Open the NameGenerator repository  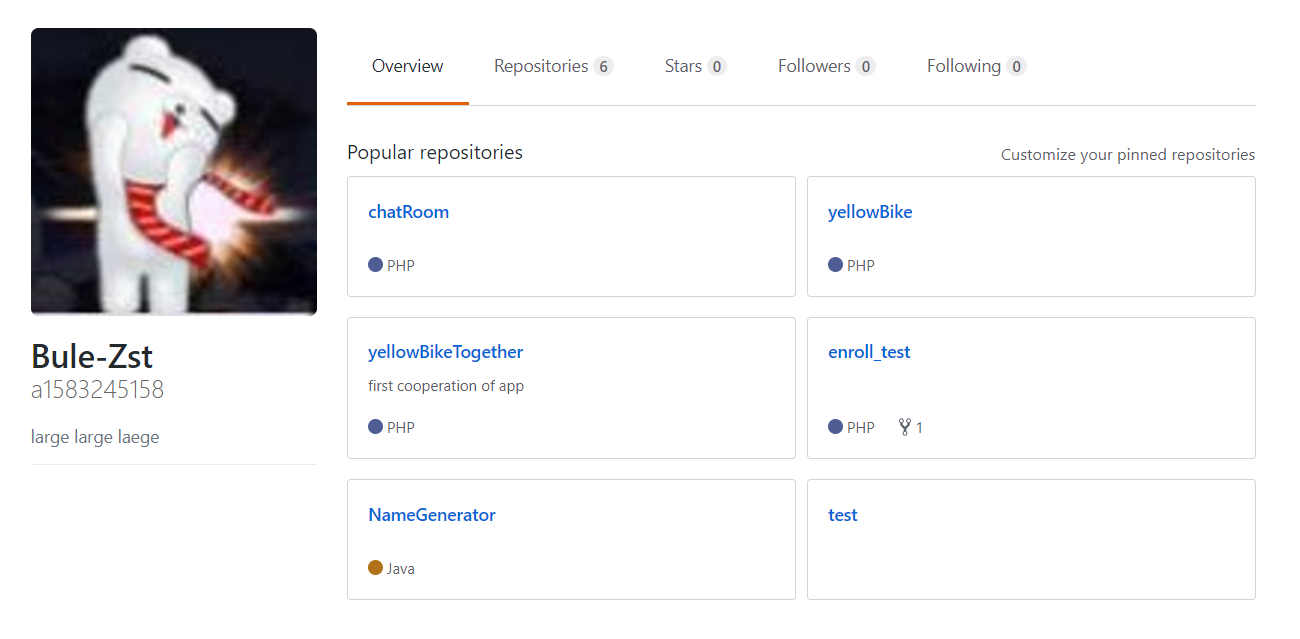point(431,515)
